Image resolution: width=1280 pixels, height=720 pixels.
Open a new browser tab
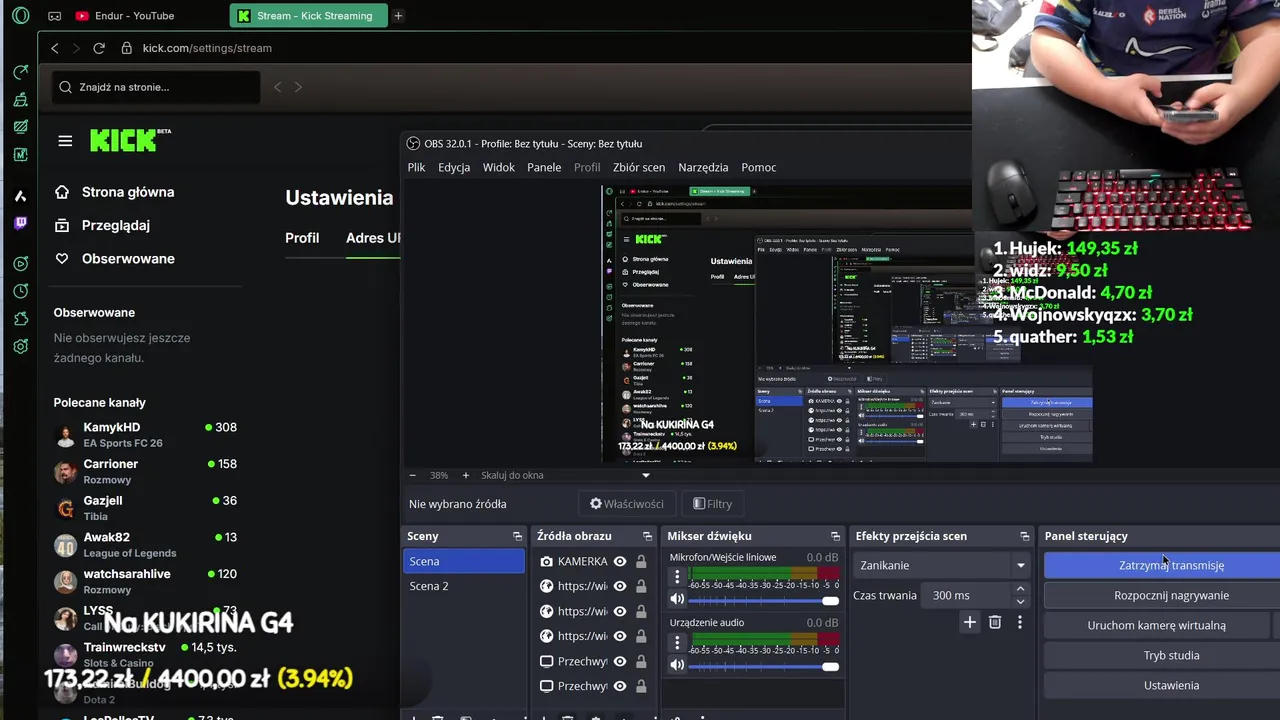398,16
